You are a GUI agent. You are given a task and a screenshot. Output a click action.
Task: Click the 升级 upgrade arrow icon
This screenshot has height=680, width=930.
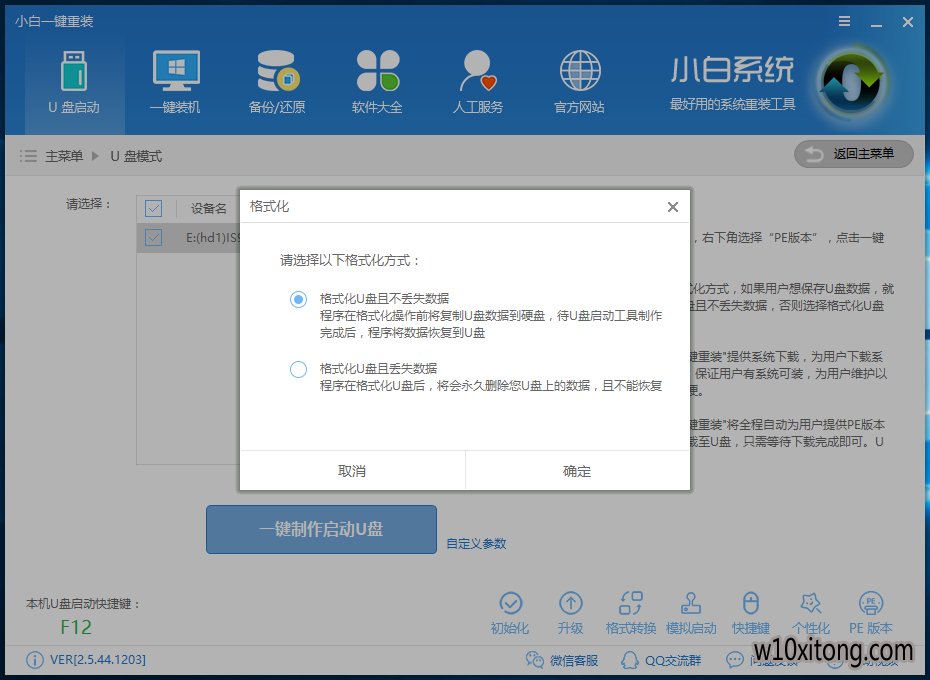(x=570, y=603)
